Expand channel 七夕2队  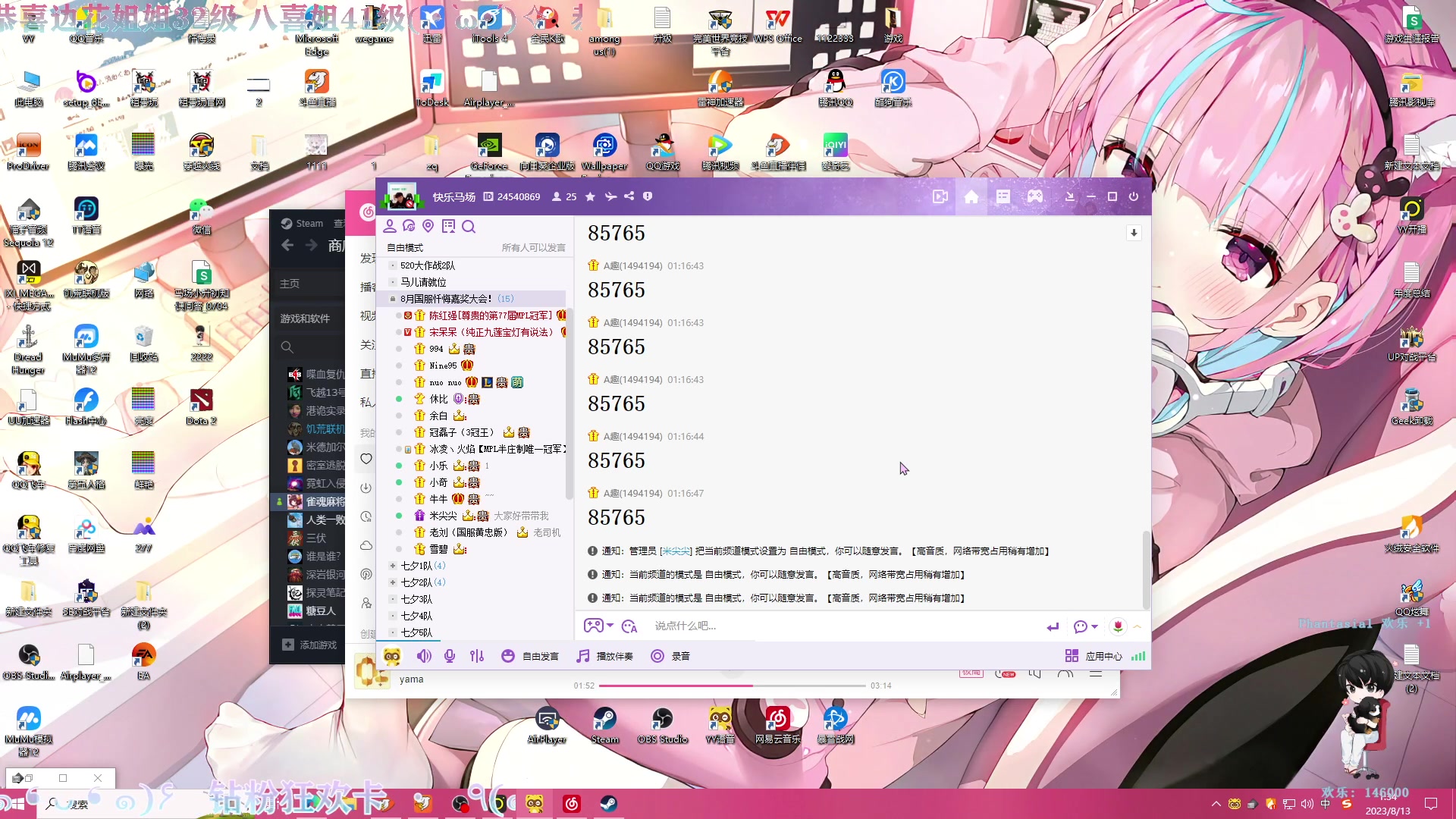pos(393,582)
